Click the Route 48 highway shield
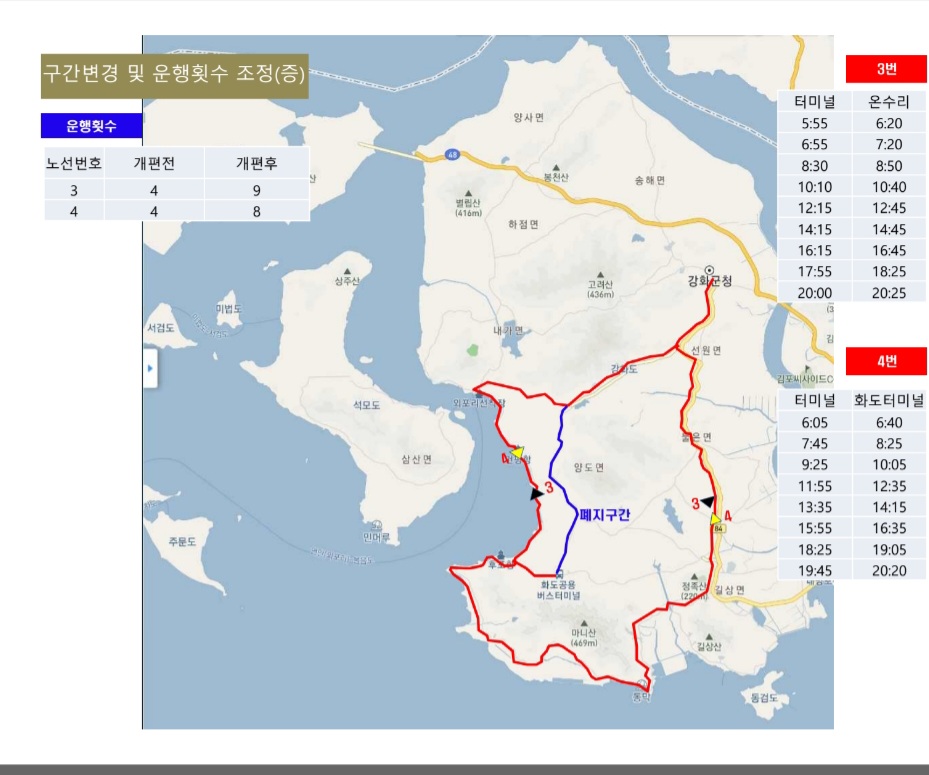 pos(452,155)
